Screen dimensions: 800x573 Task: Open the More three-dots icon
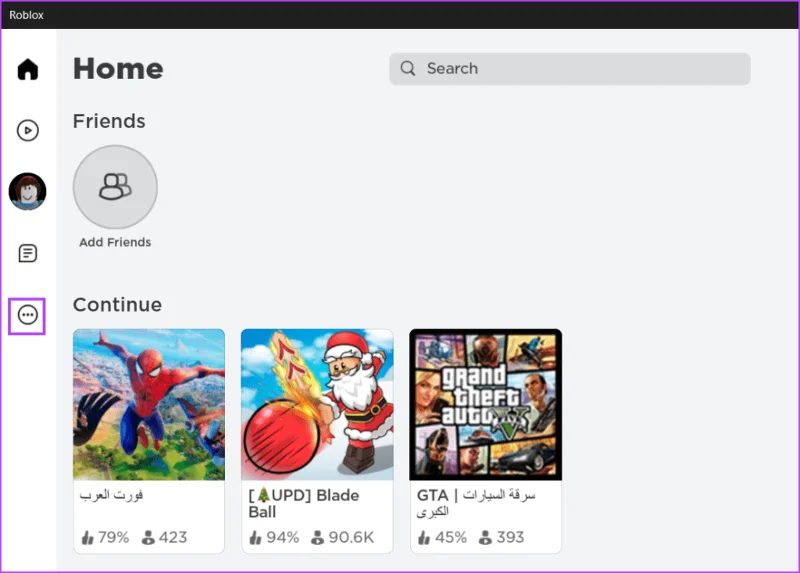coord(28,315)
